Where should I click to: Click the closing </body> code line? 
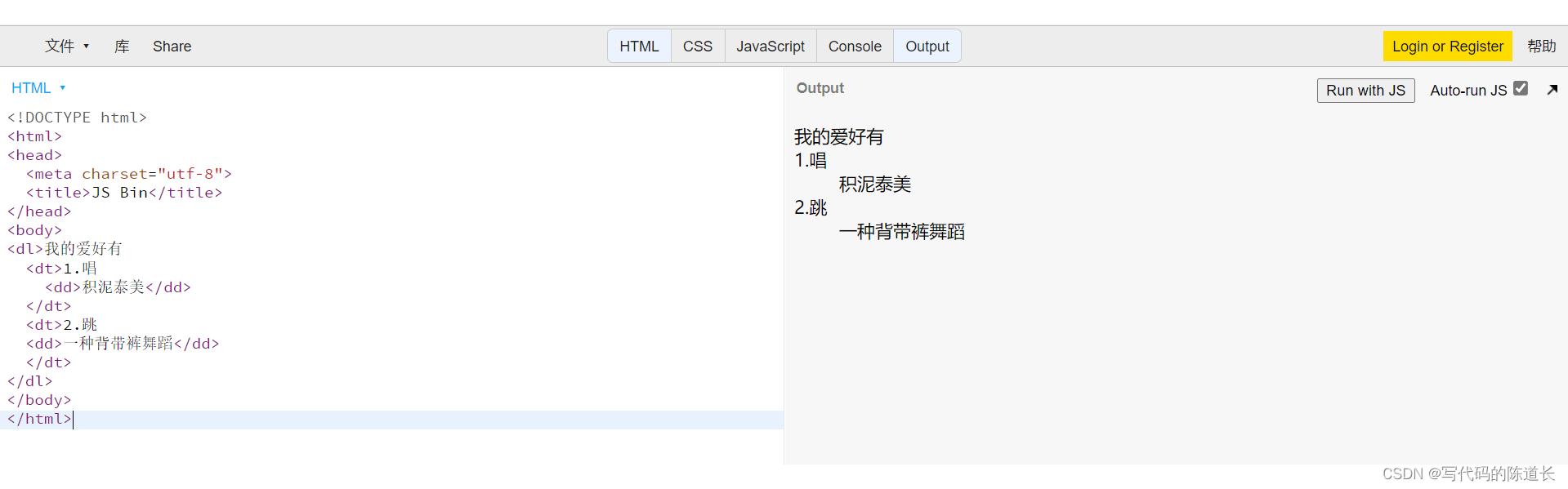coord(39,399)
